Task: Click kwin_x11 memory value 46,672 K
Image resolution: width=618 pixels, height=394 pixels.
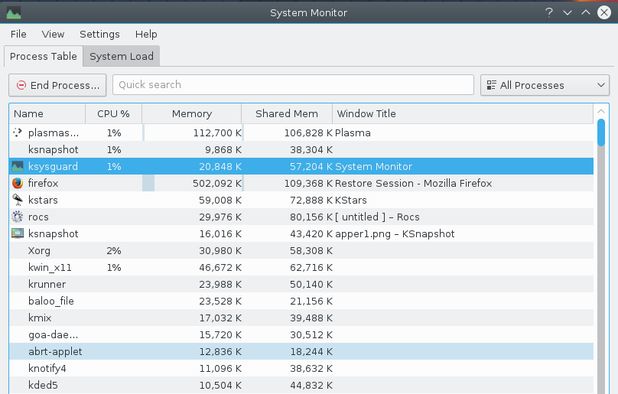Action: pyautogui.click(x=220, y=268)
